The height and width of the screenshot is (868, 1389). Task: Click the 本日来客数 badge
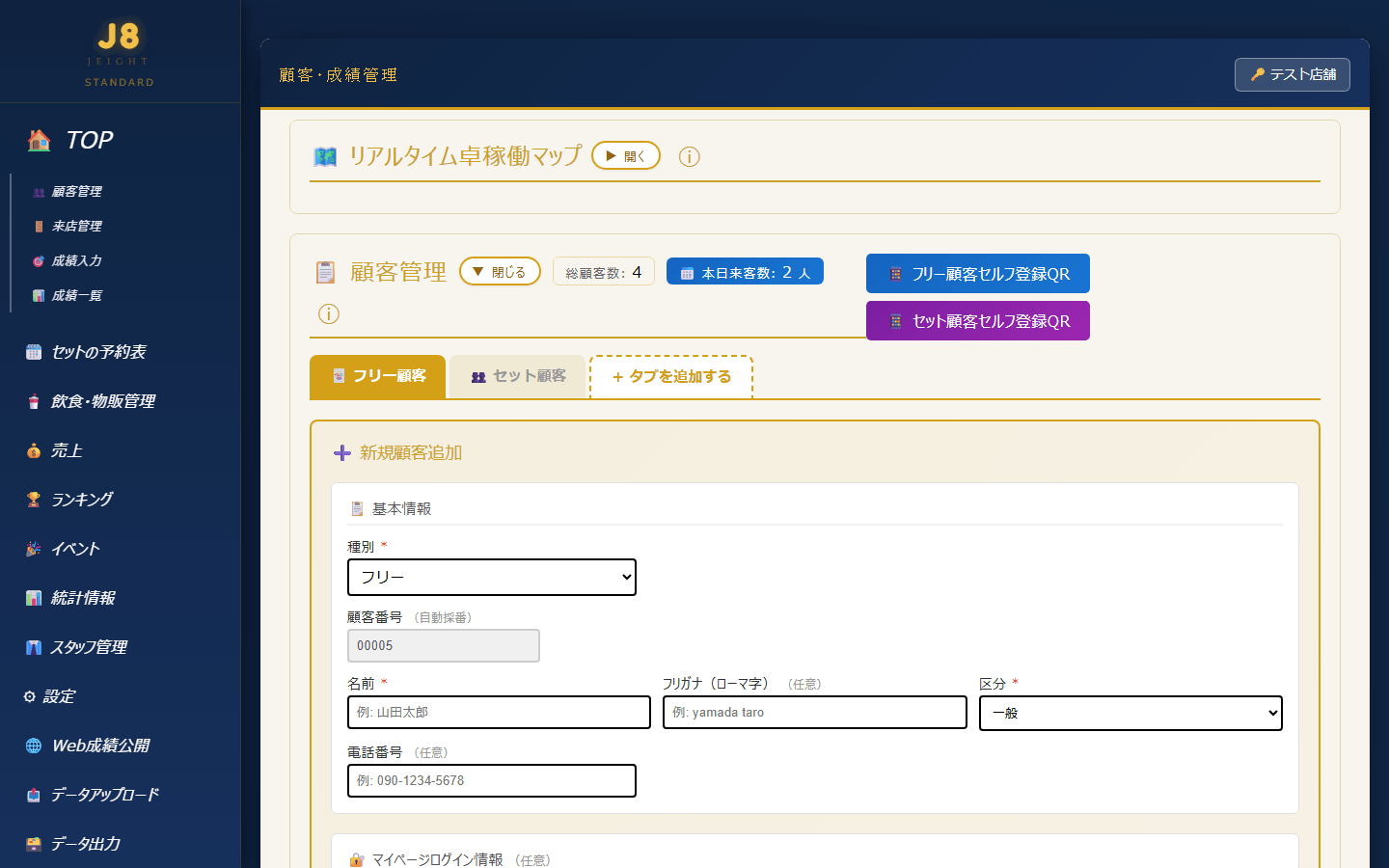click(745, 272)
